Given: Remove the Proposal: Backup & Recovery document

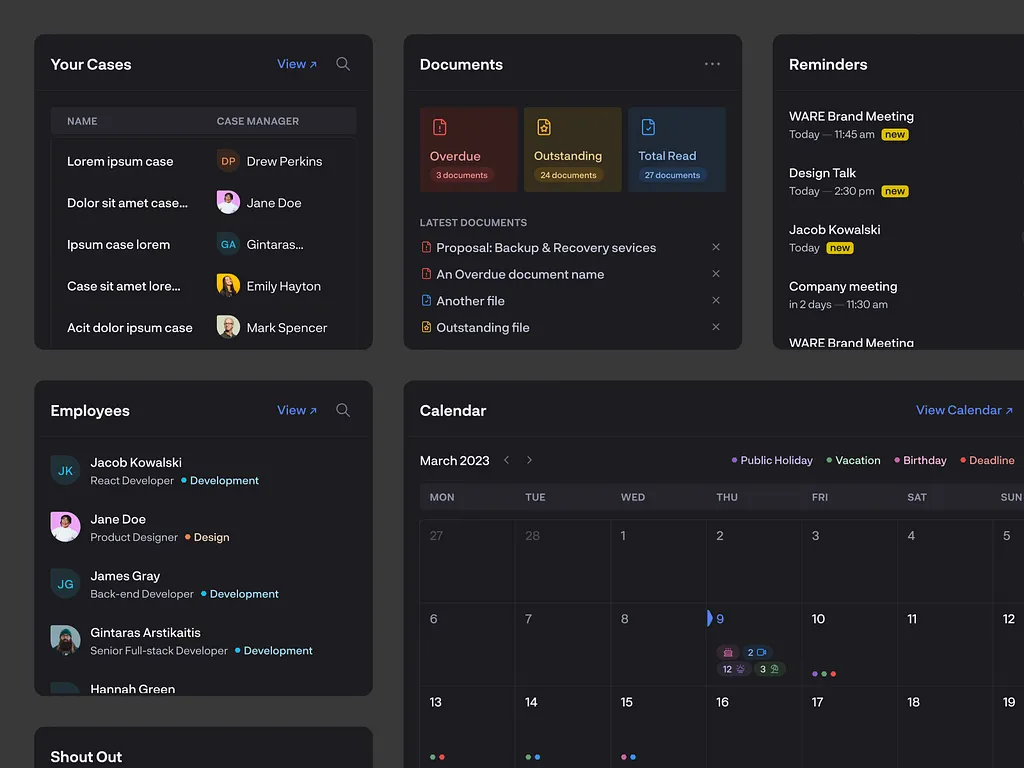Looking at the screenshot, I should (x=716, y=247).
